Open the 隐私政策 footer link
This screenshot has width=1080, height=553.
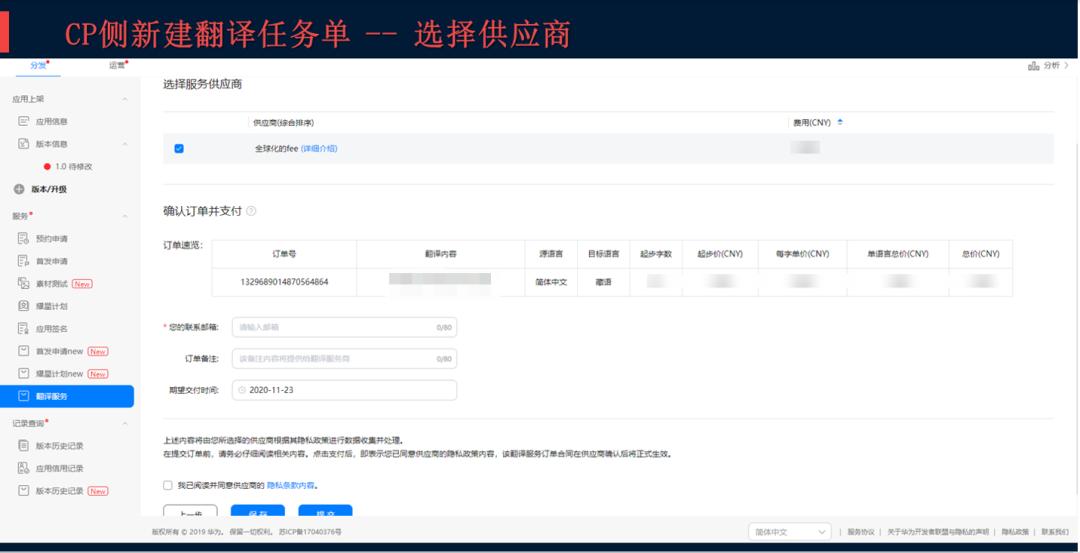point(1015,532)
